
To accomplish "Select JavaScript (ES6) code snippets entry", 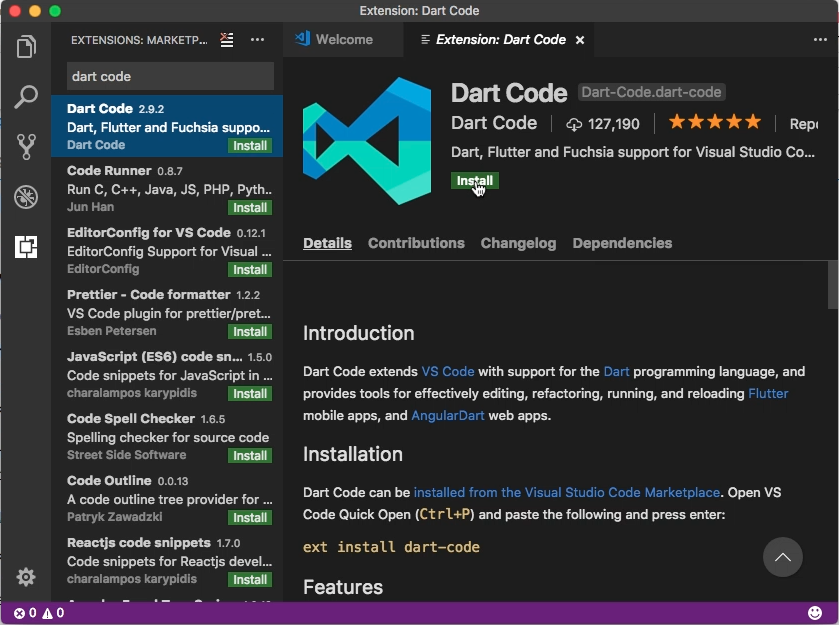I will pyautogui.click(x=167, y=375).
